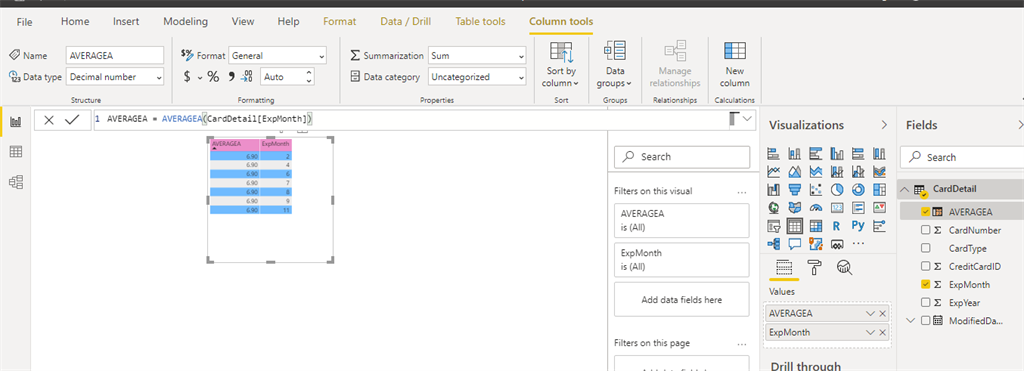Select the matrix visual icon

[816, 227]
